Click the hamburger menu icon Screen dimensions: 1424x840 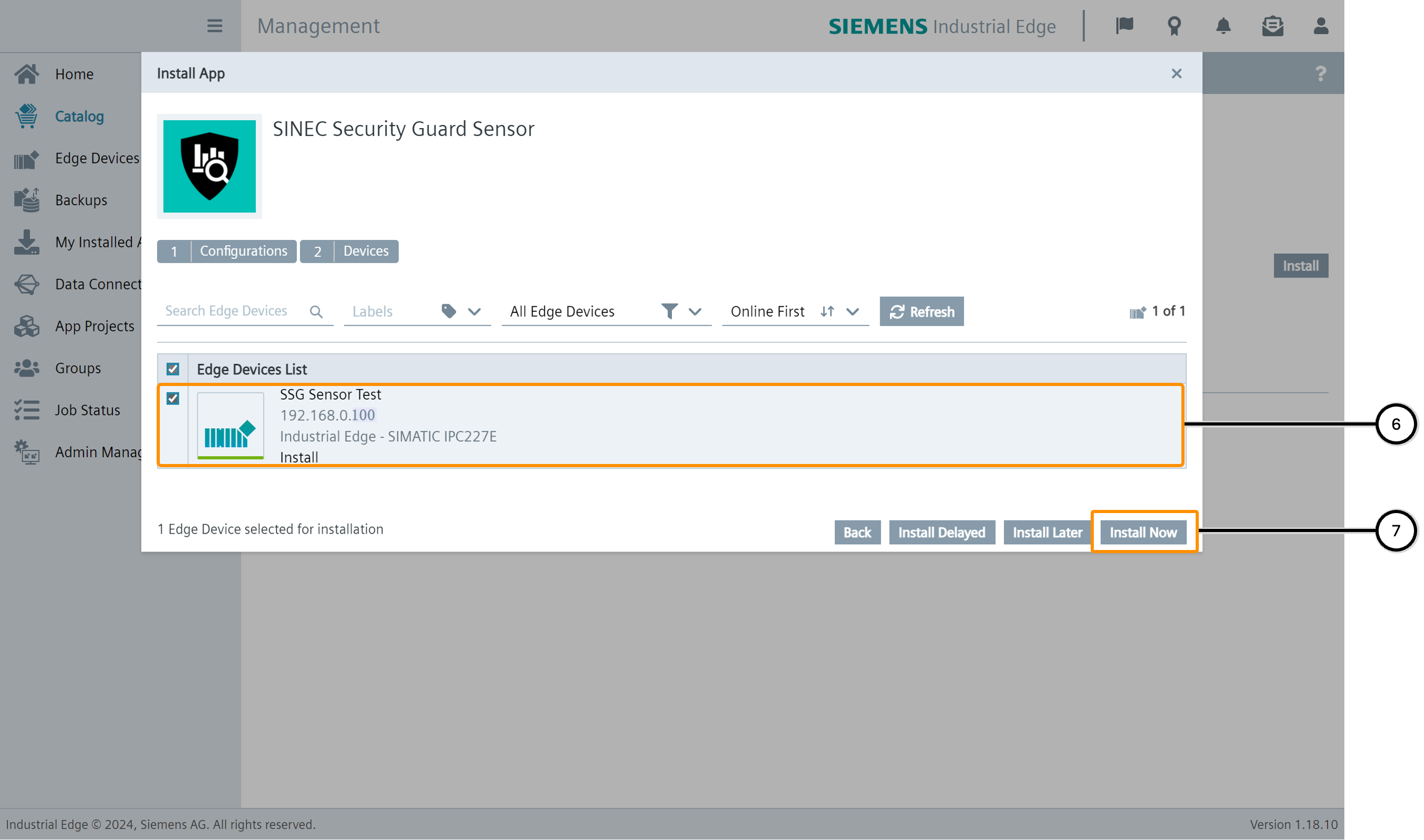[215, 26]
